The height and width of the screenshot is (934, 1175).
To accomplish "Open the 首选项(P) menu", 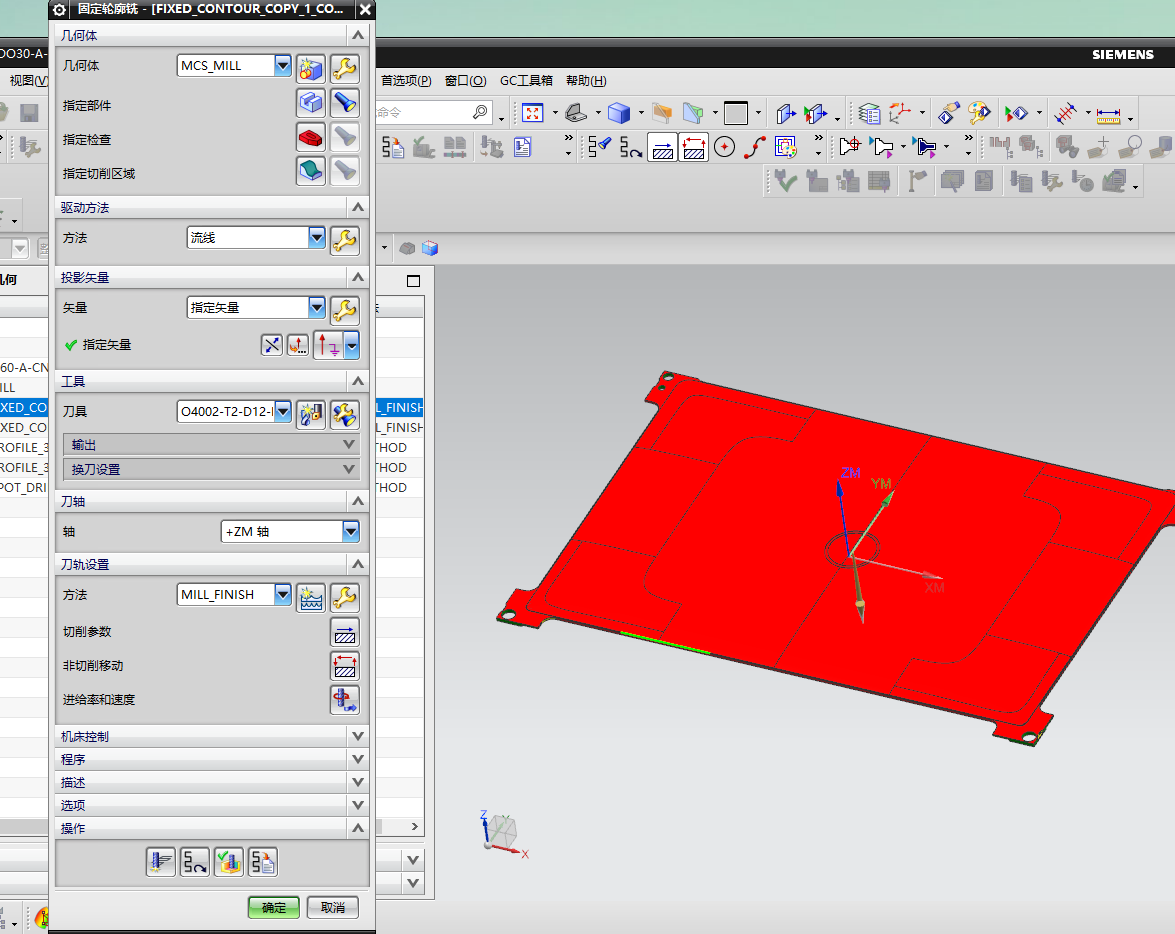I will pos(406,80).
